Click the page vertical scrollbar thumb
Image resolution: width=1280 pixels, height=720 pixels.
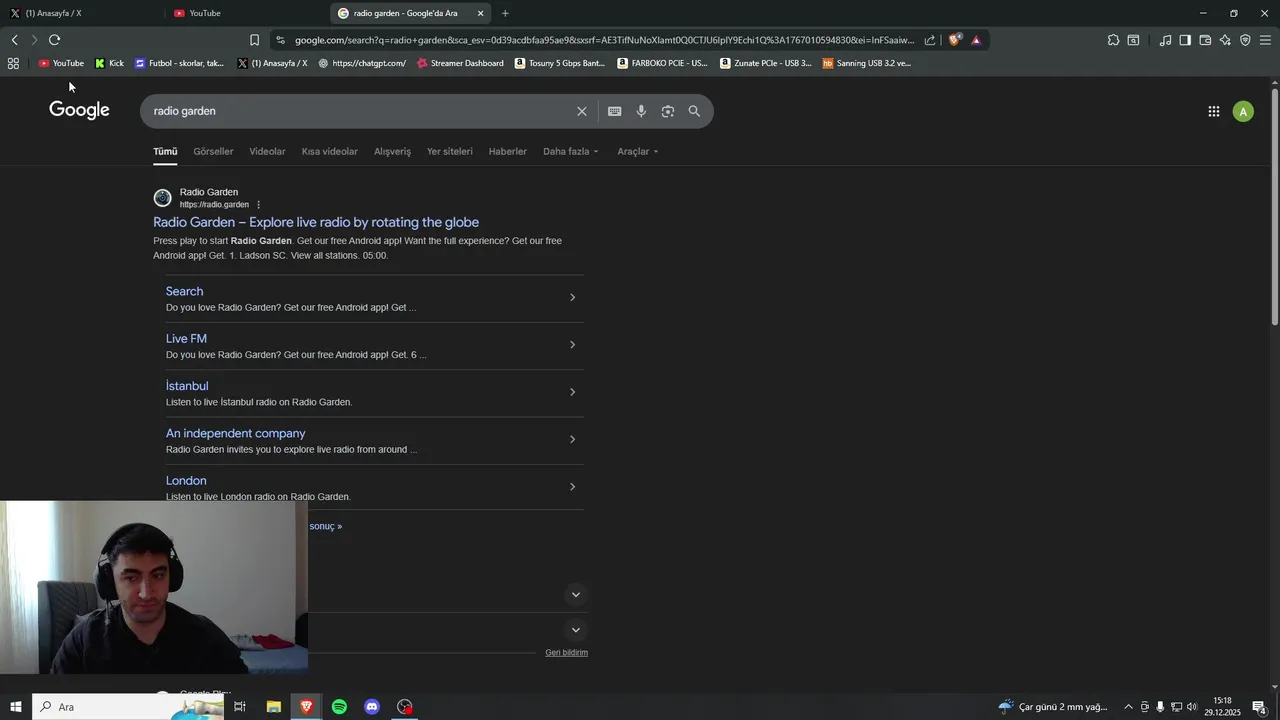pos(1274,207)
